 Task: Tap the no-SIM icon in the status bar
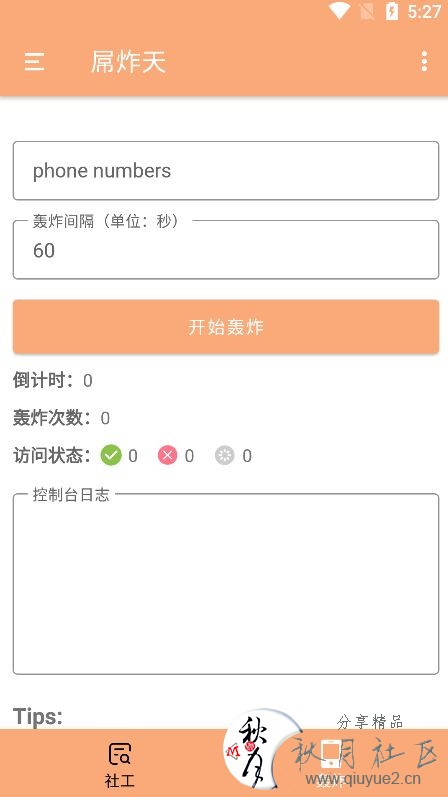(x=367, y=11)
